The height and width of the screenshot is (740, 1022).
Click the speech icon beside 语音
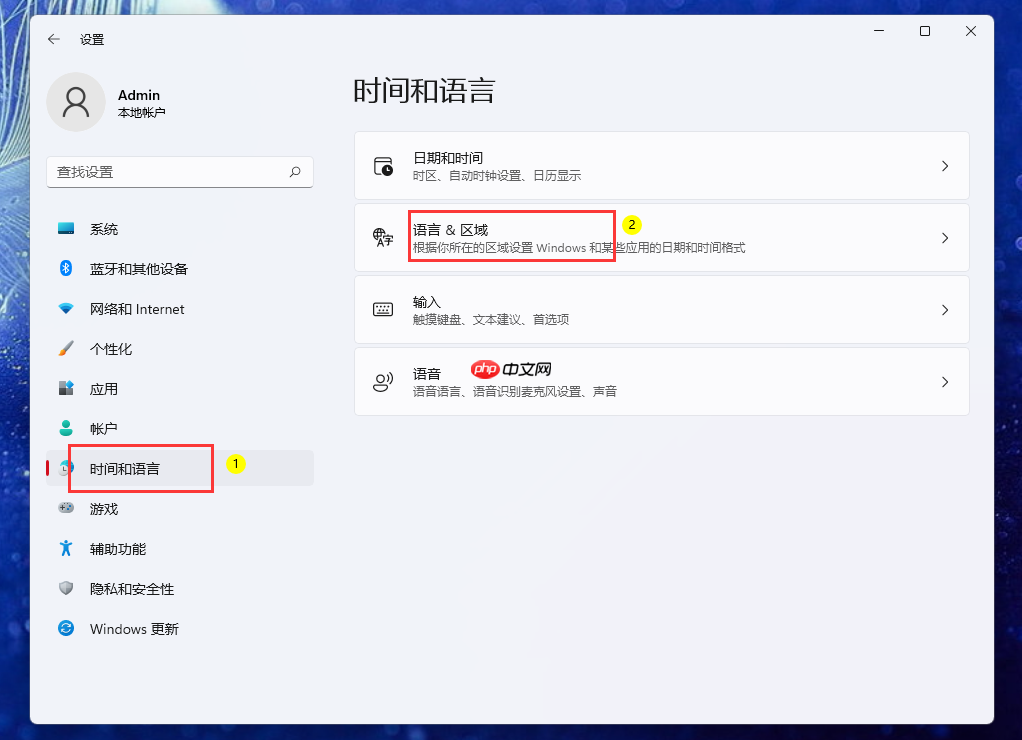383,381
